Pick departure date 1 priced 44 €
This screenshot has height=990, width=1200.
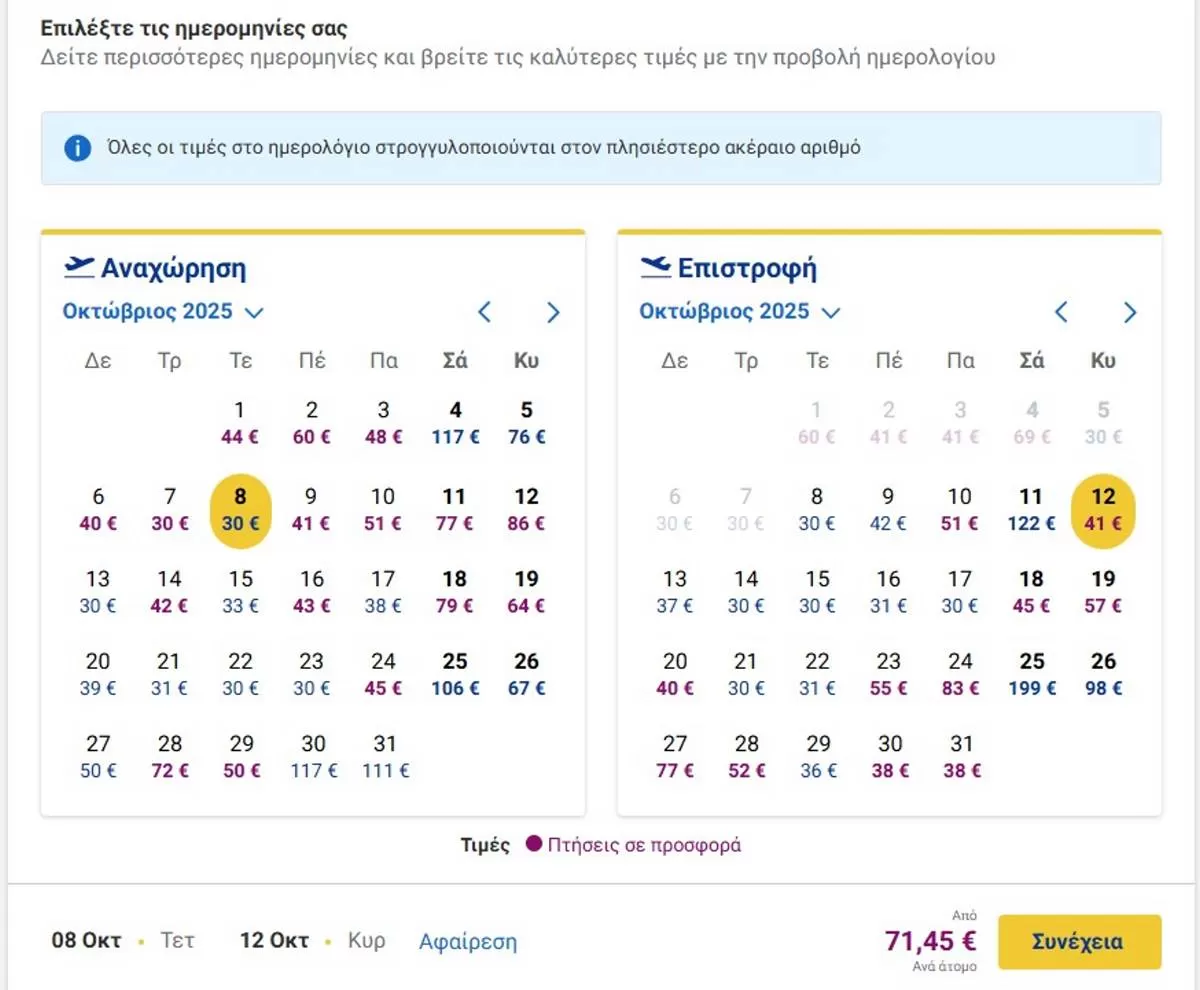click(x=240, y=423)
